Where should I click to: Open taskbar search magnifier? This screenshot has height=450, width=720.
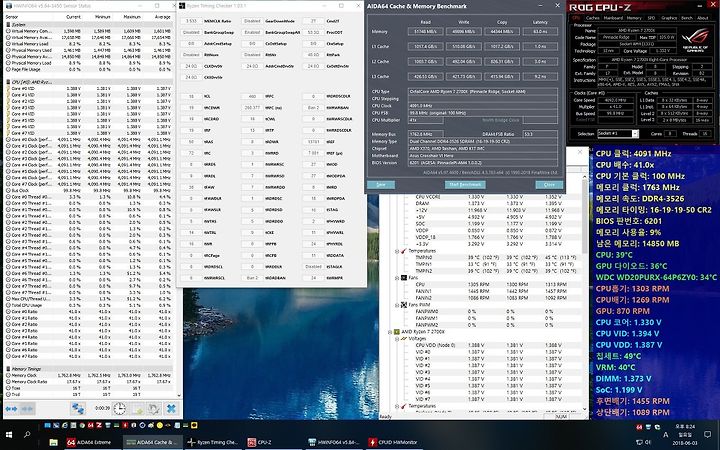[27, 434]
